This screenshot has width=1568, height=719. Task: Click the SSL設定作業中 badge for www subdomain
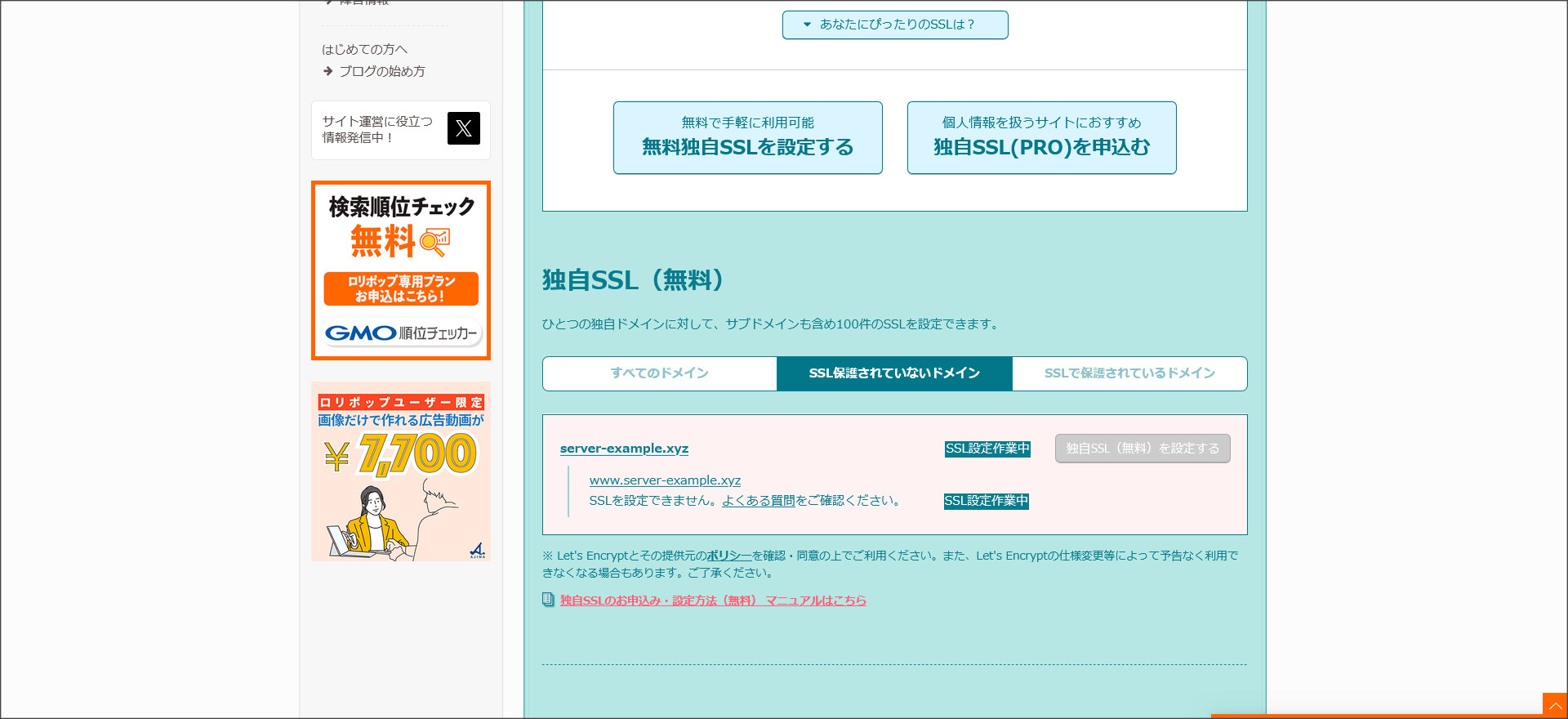986,501
